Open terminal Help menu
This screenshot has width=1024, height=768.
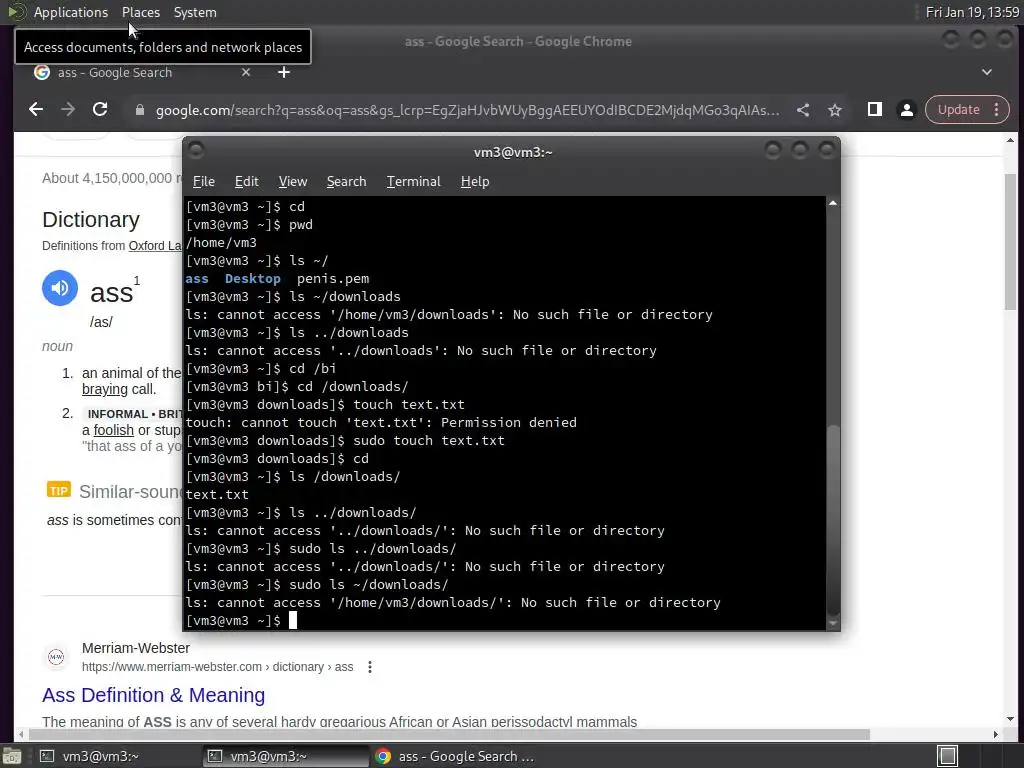point(475,182)
